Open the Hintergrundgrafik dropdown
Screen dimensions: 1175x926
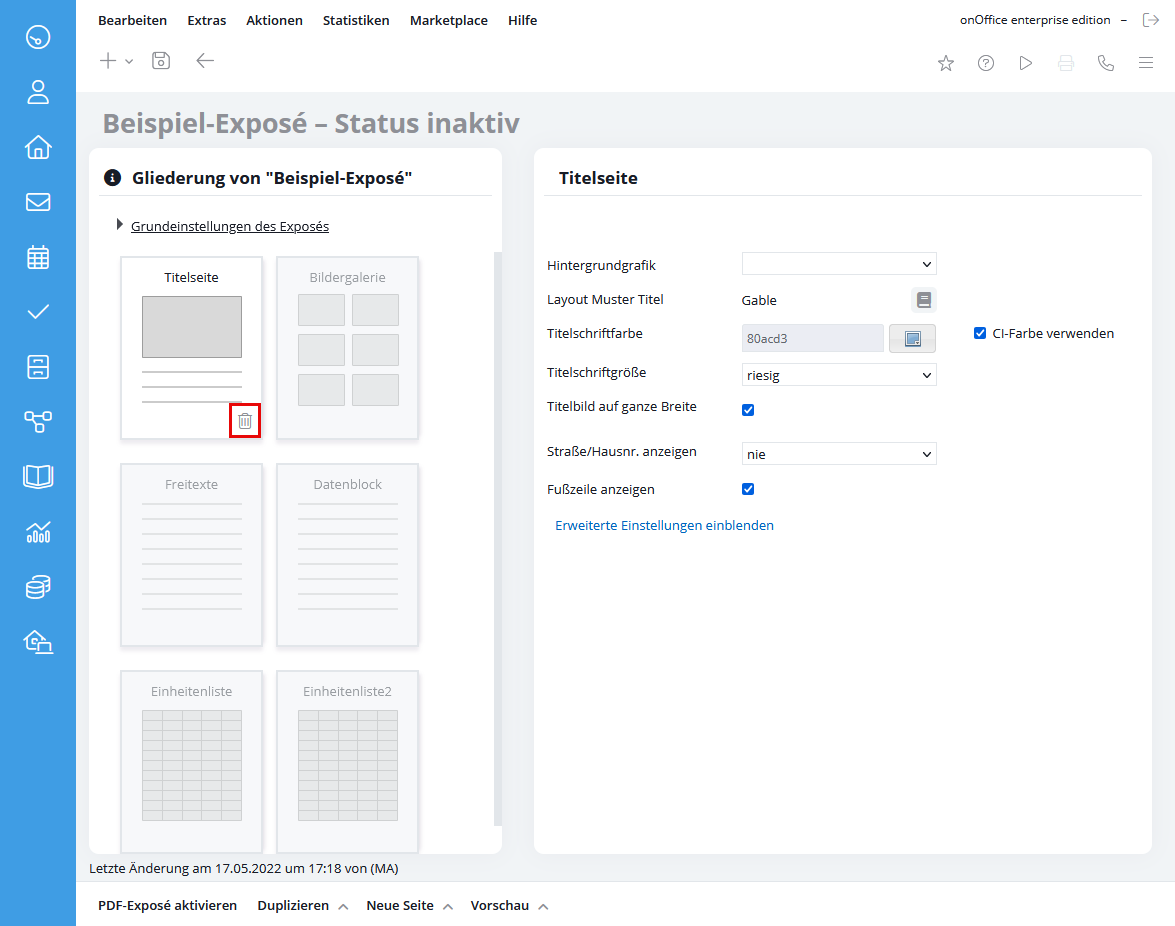point(839,264)
